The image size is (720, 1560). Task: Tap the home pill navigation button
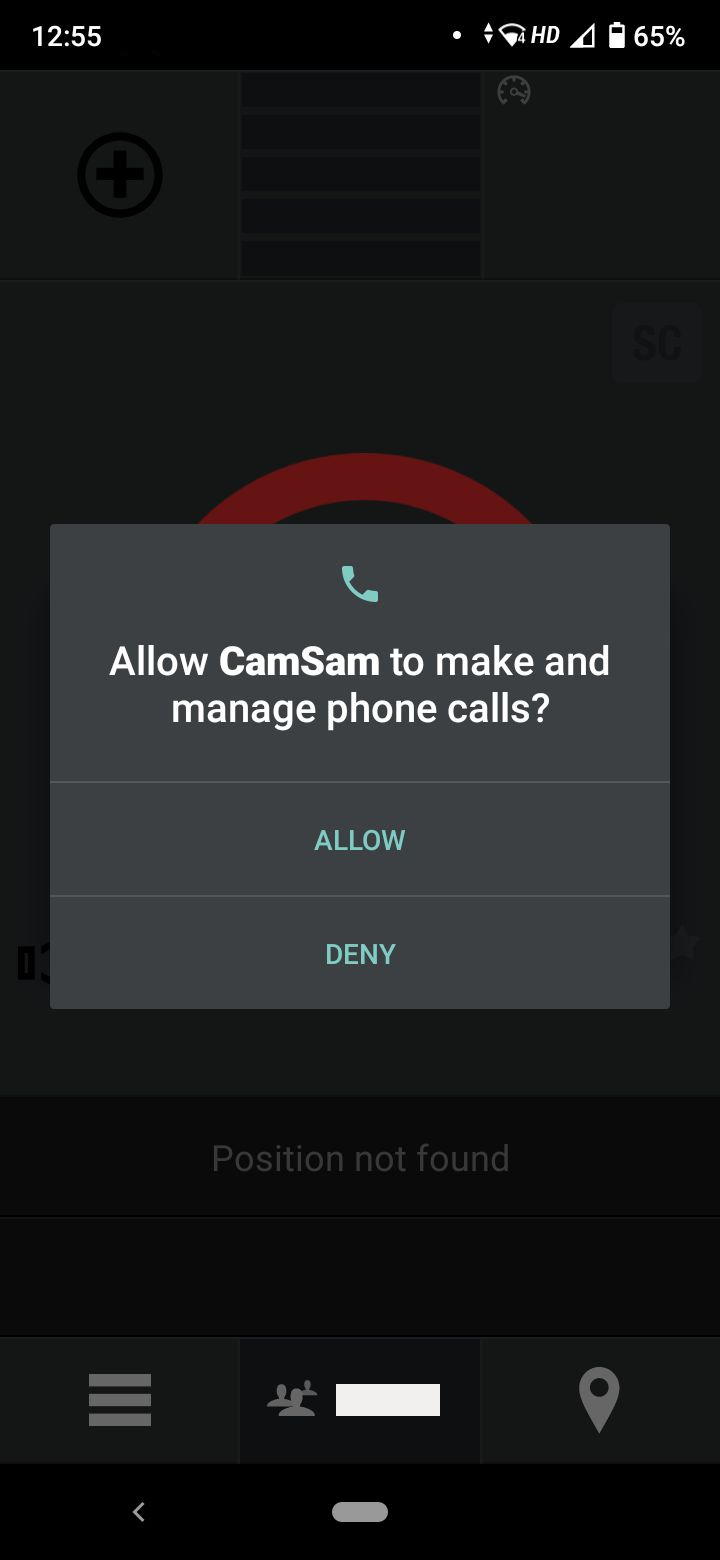[360, 1512]
